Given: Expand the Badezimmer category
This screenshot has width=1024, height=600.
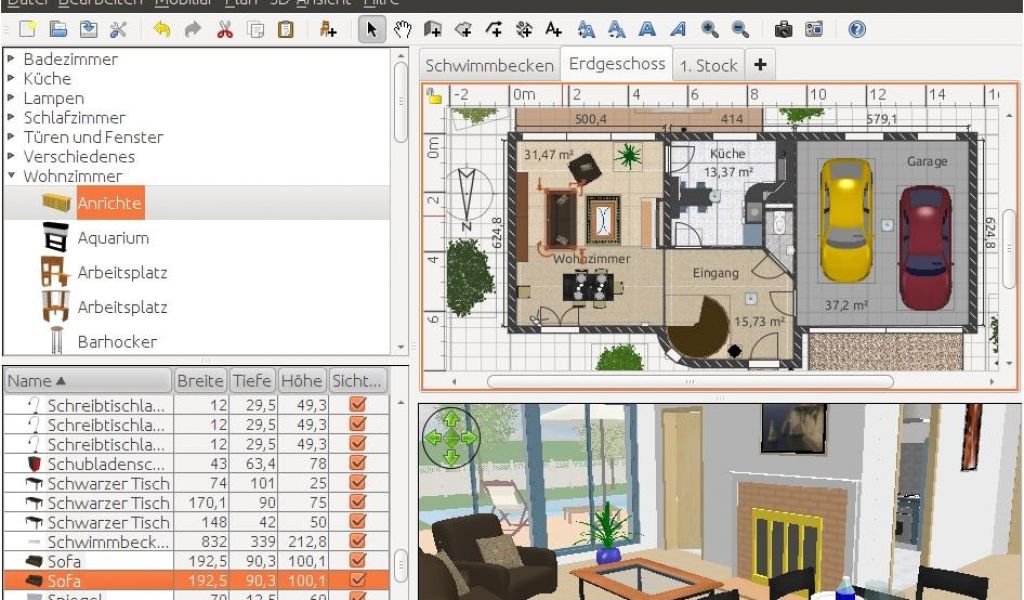Looking at the screenshot, I should pyautogui.click(x=11, y=59).
